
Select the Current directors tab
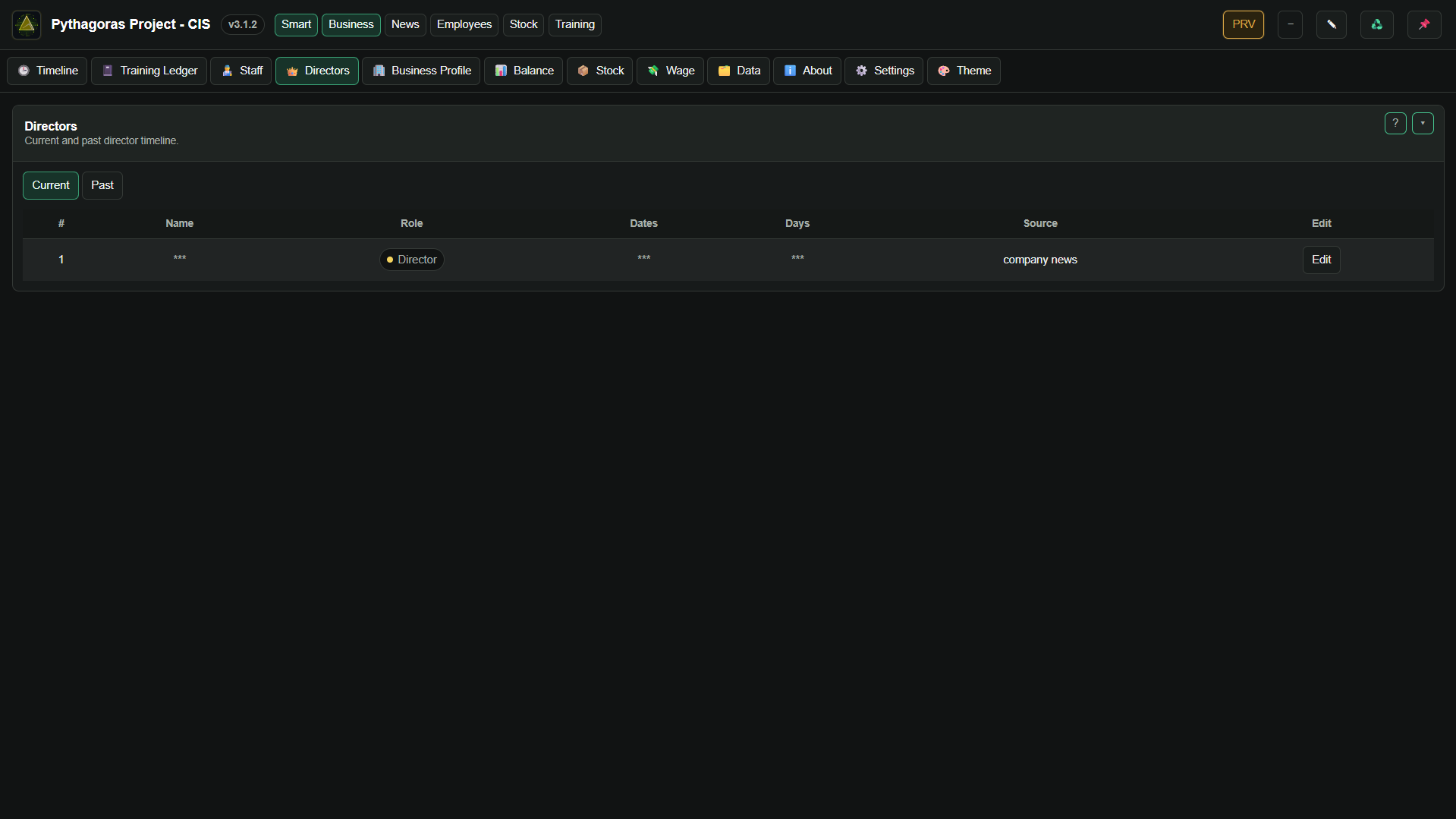click(51, 185)
